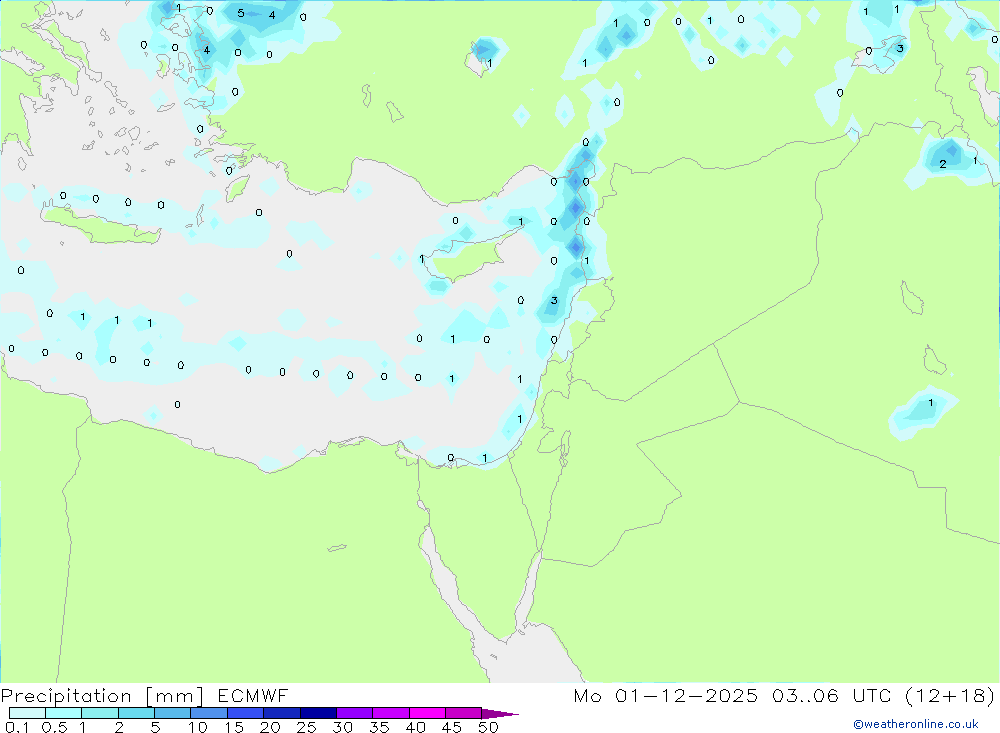This screenshot has width=1000, height=733.
Task: Click the '30' legend scale label
Action: [x=343, y=727]
